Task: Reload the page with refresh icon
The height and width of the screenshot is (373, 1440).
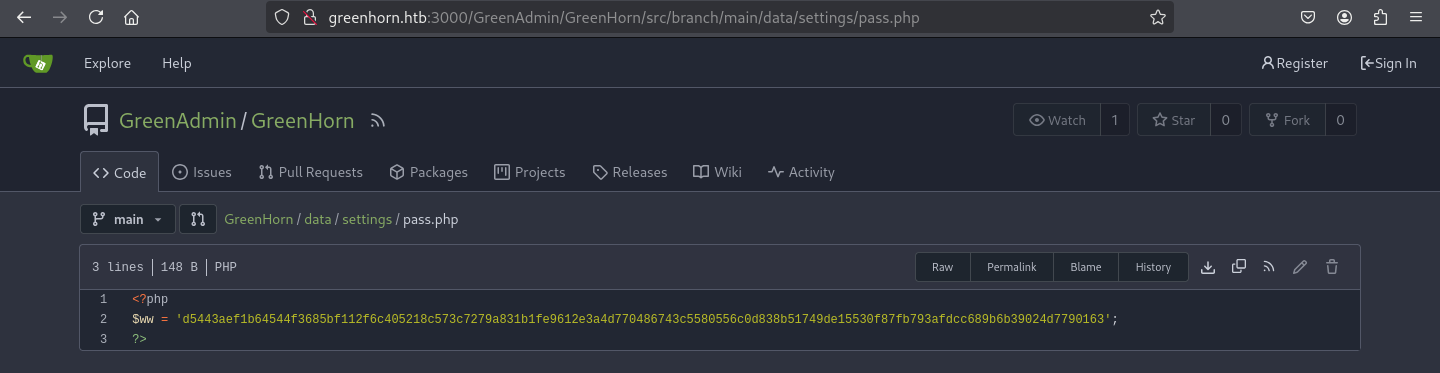Action: (x=96, y=17)
